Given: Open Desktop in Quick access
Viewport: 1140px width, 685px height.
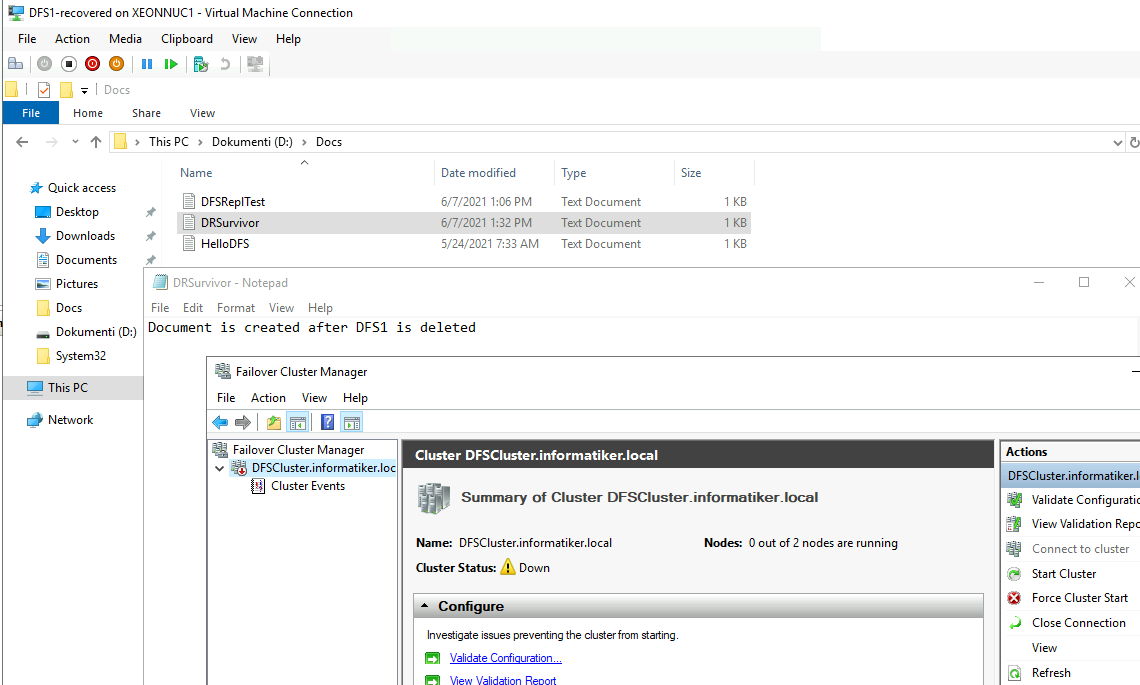Looking at the screenshot, I should click(77, 212).
